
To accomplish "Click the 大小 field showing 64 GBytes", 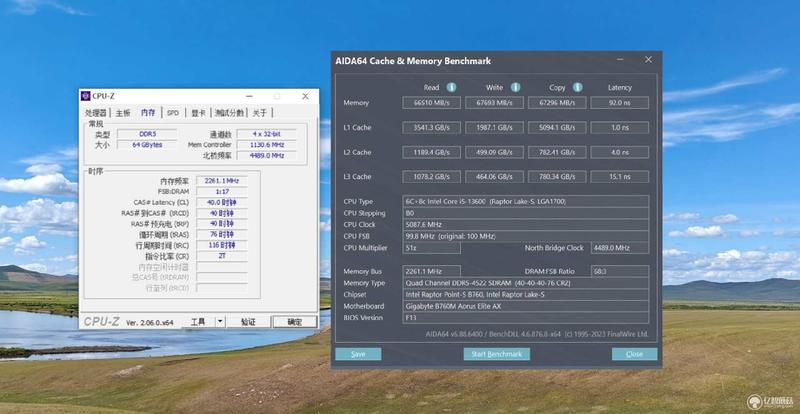I will point(147,145).
